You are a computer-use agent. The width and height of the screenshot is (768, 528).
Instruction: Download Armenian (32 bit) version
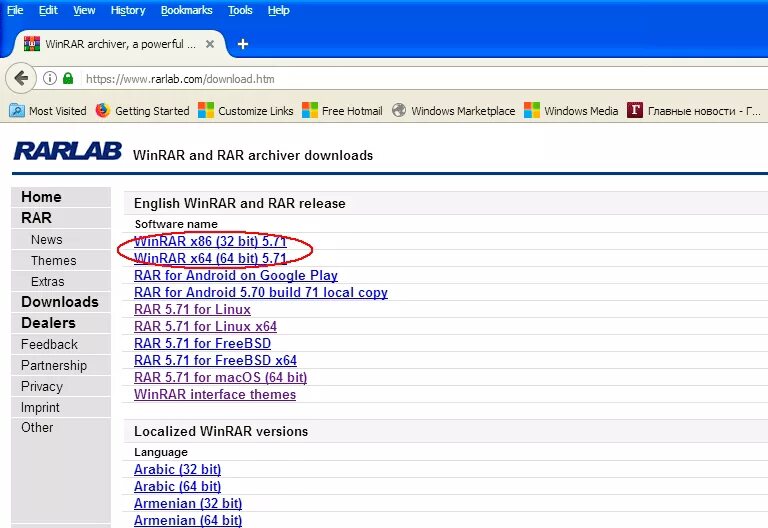coord(188,504)
